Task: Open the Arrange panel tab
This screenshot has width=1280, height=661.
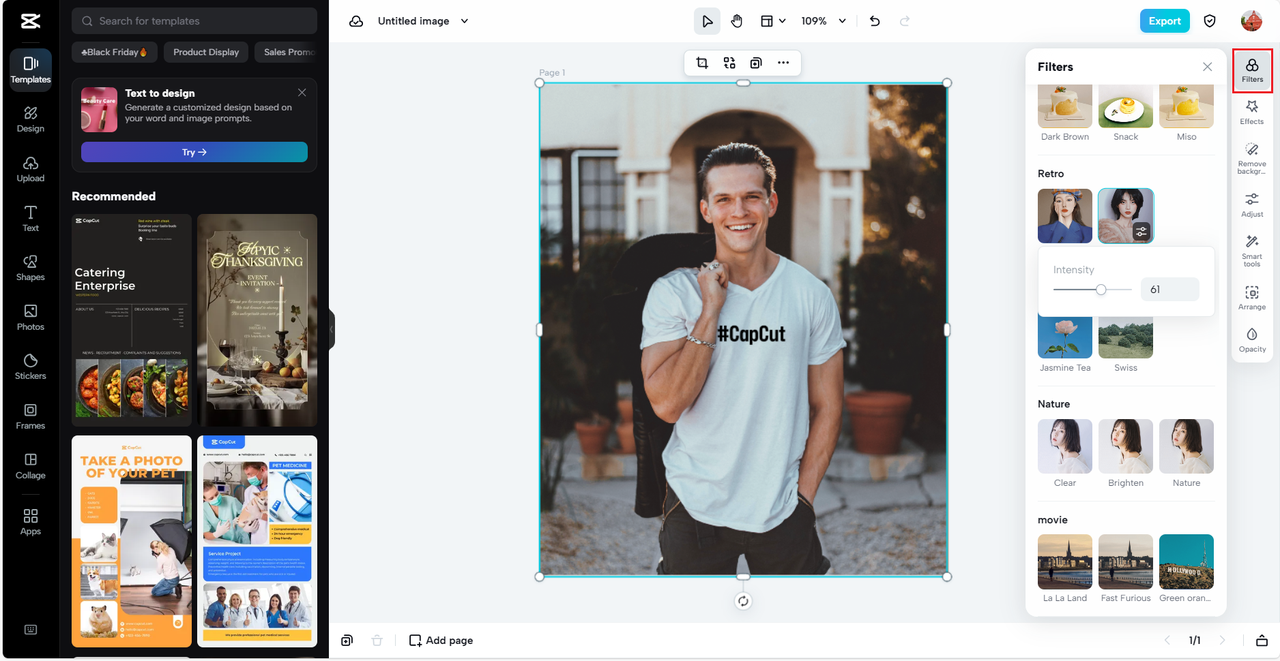Action: tap(1252, 297)
